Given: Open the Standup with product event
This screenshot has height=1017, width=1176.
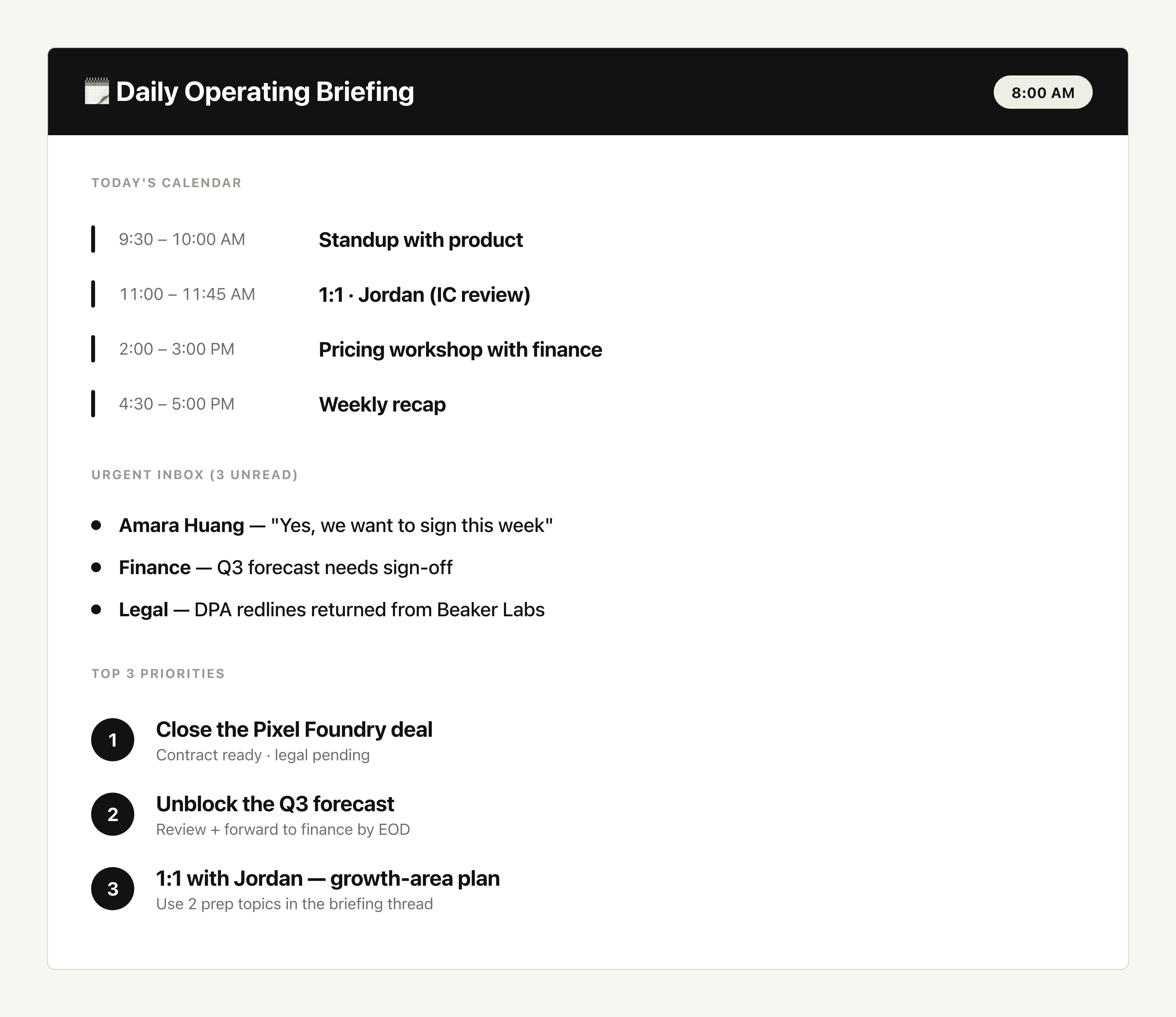Looking at the screenshot, I should (x=420, y=239).
